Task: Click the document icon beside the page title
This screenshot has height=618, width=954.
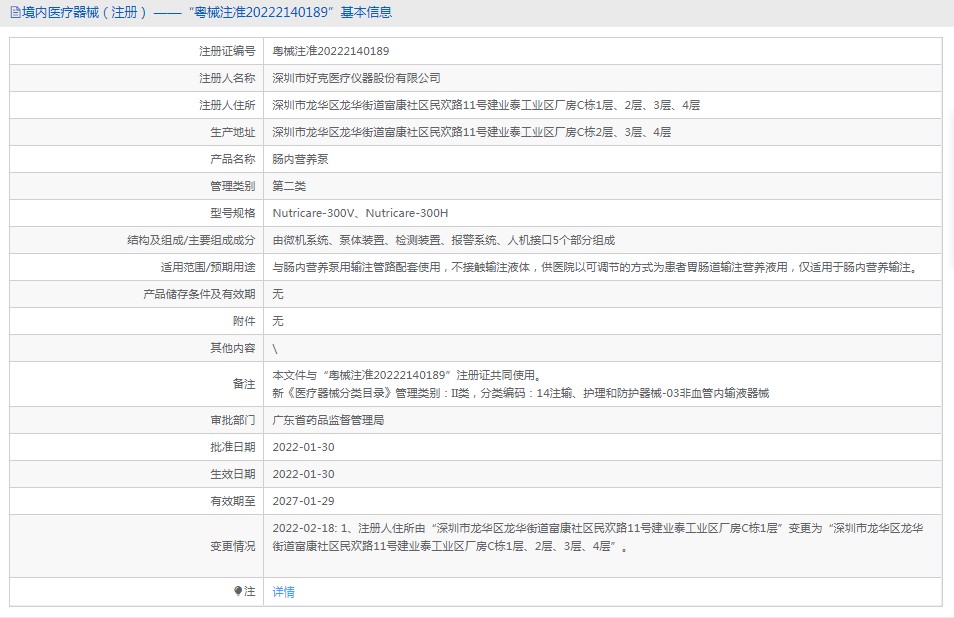Action: [x=15, y=13]
